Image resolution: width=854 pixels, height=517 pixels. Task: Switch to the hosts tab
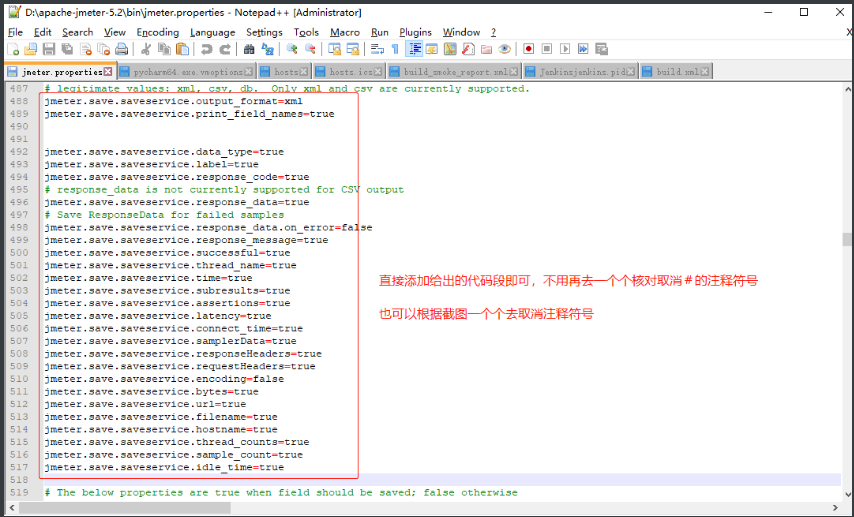[x=283, y=71]
